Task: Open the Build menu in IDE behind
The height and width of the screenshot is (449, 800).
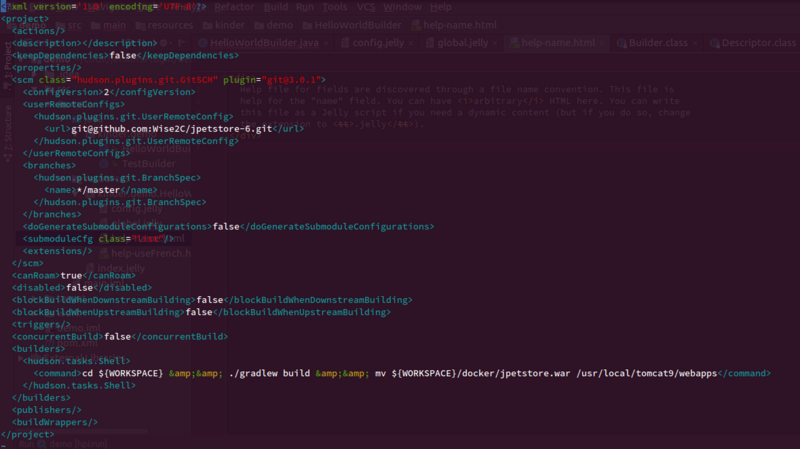Action: tap(276, 7)
